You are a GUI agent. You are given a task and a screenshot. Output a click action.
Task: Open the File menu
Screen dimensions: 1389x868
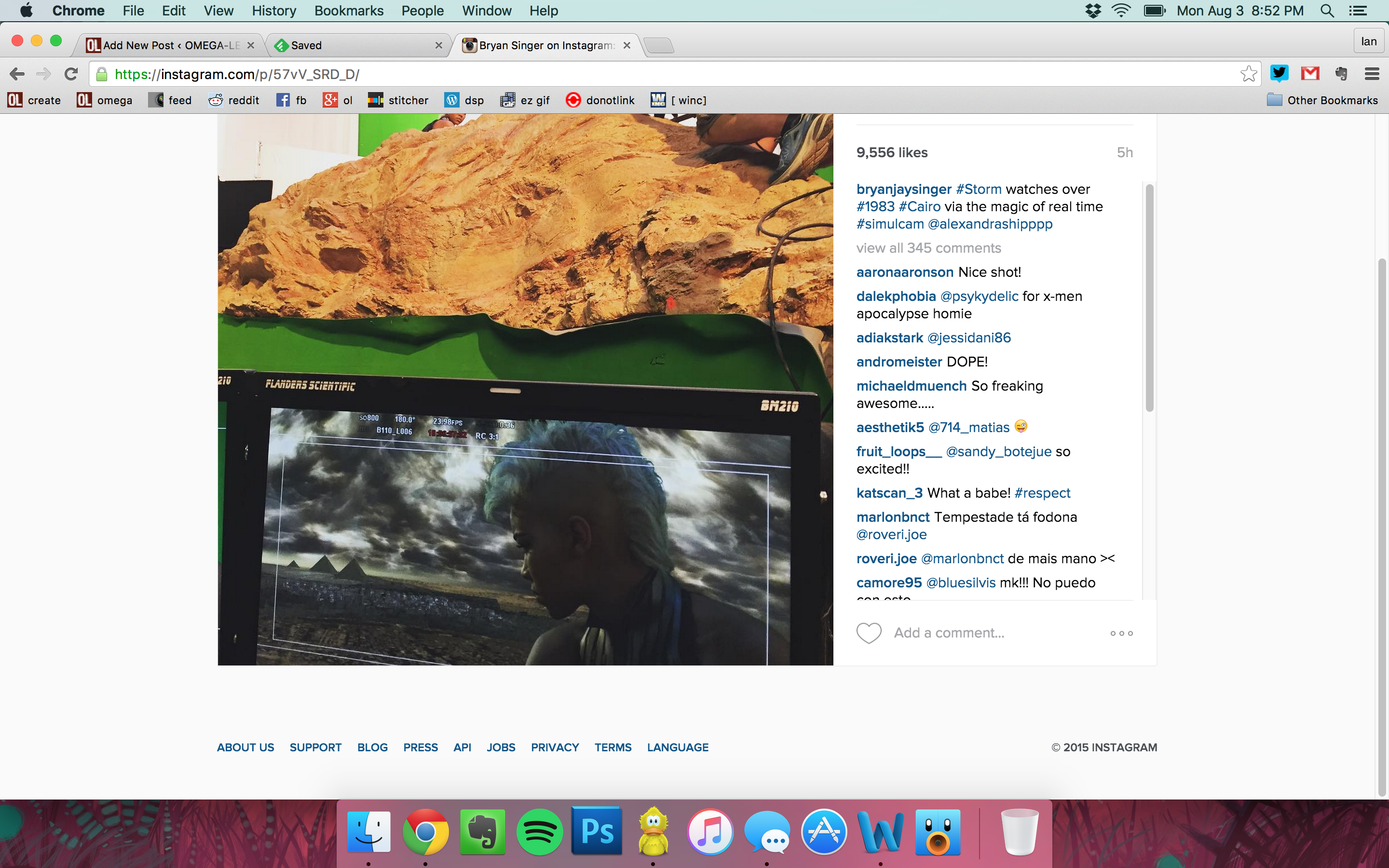133,10
